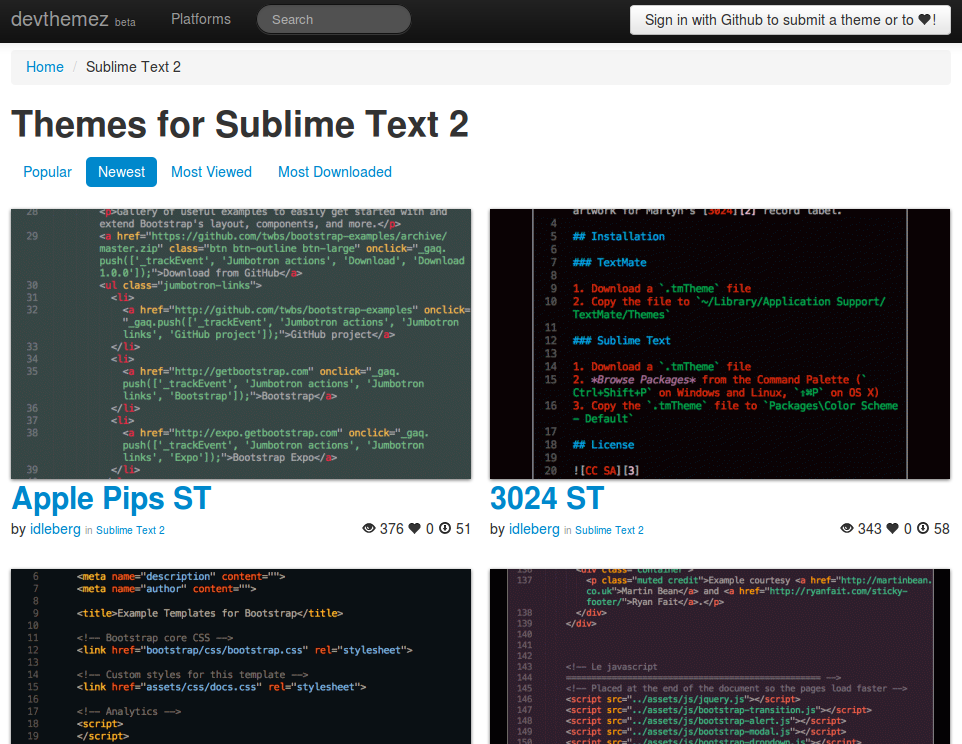This screenshot has height=744, width=962.
Task: Open the 3024 ST preview thumbnail
Action: [720, 344]
